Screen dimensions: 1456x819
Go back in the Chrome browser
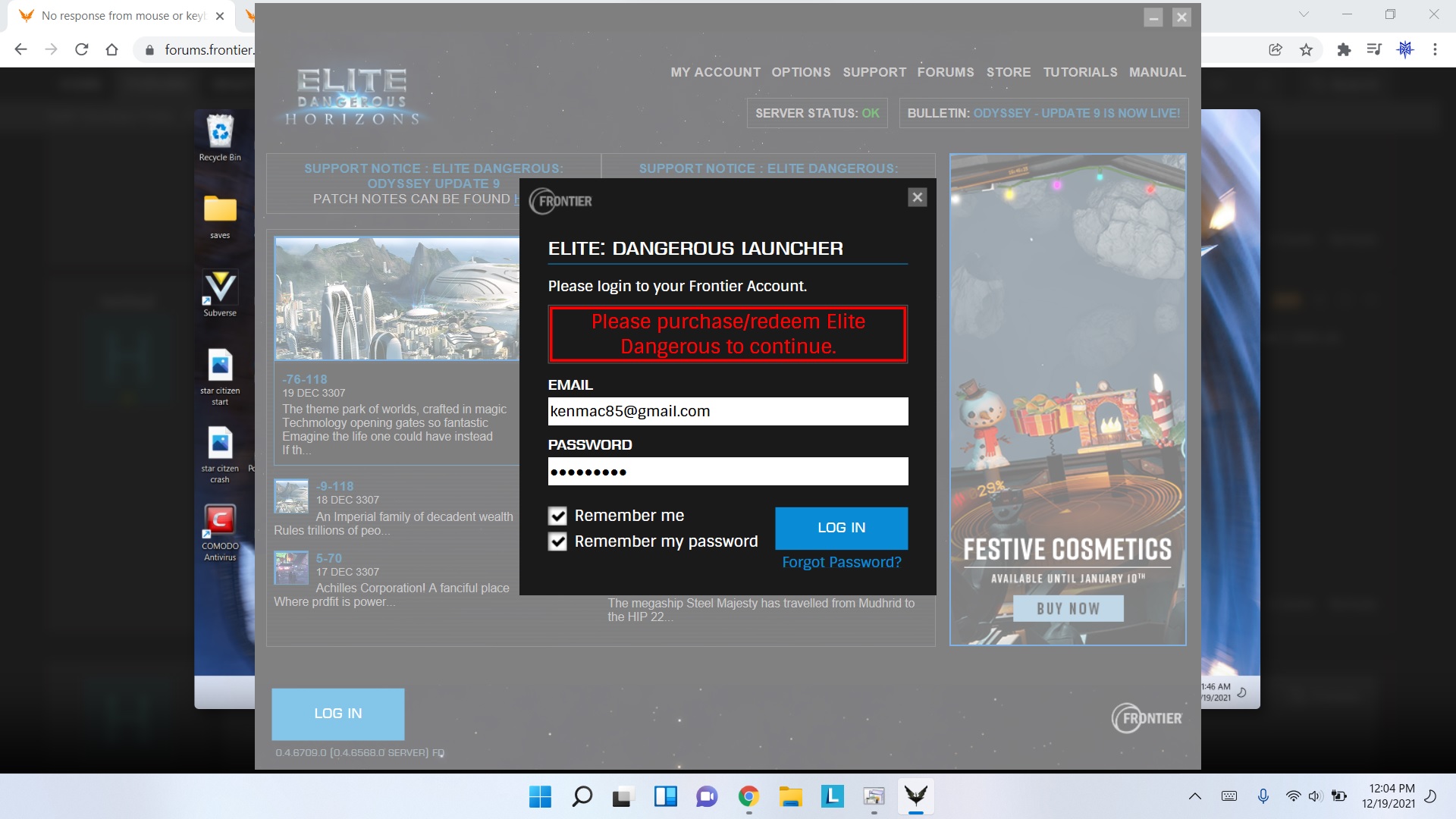[x=20, y=49]
